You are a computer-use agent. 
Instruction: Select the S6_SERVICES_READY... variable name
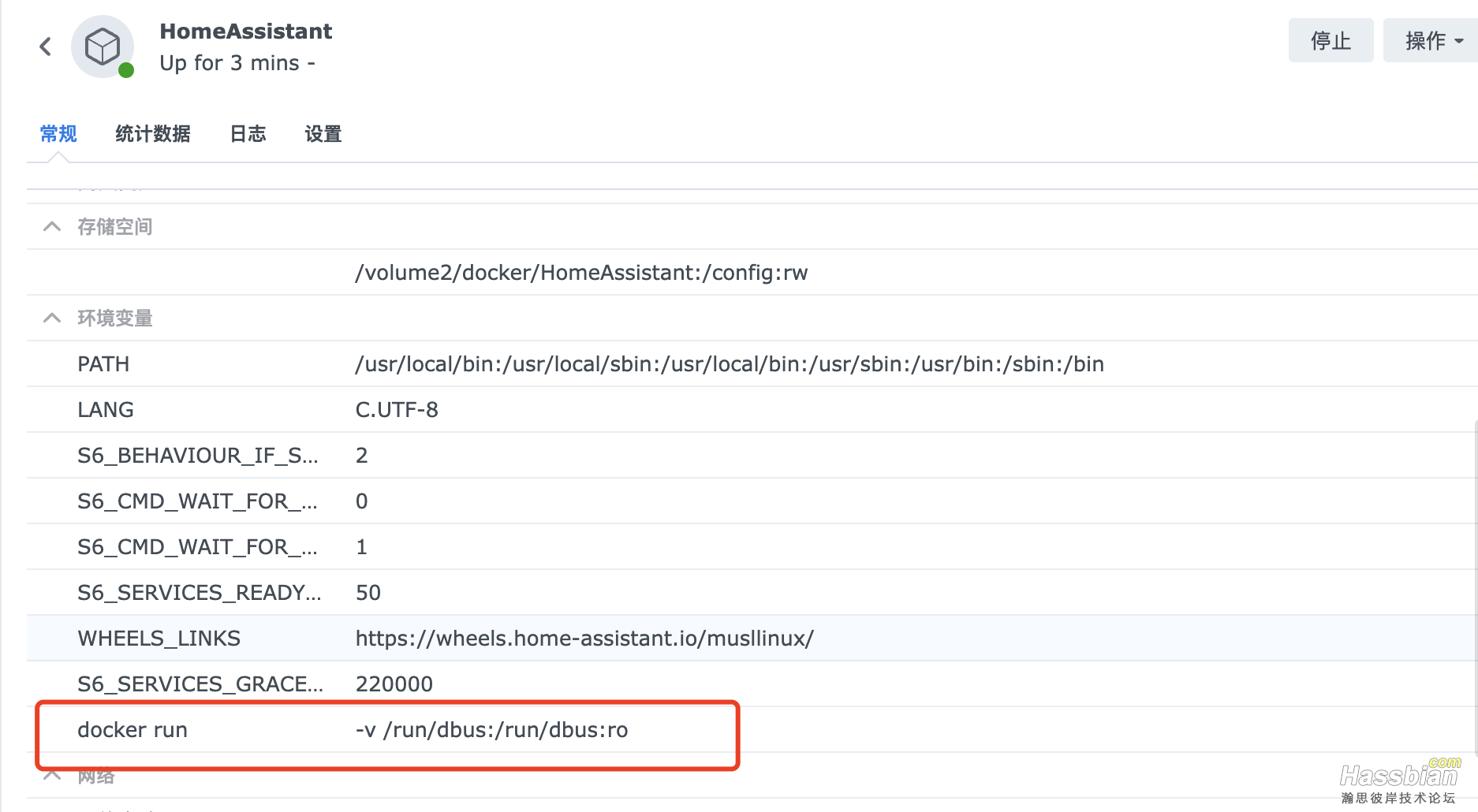coord(200,593)
